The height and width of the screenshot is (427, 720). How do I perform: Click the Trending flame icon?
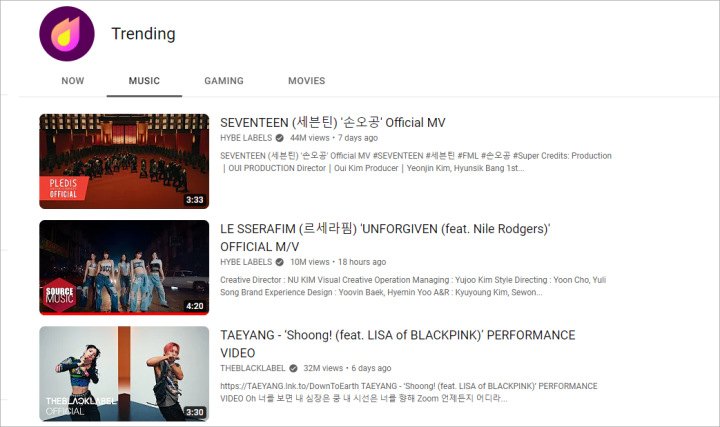click(x=67, y=34)
